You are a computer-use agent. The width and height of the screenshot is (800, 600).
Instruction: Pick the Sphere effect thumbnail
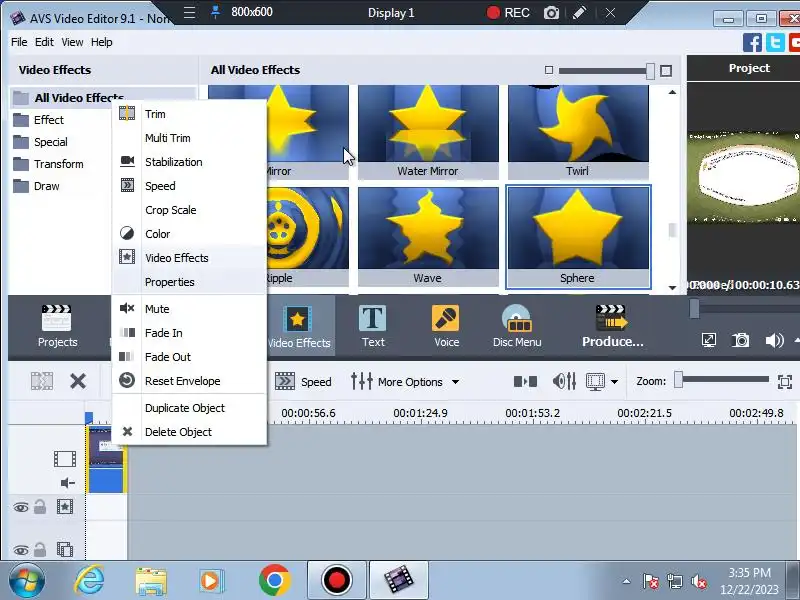(578, 237)
